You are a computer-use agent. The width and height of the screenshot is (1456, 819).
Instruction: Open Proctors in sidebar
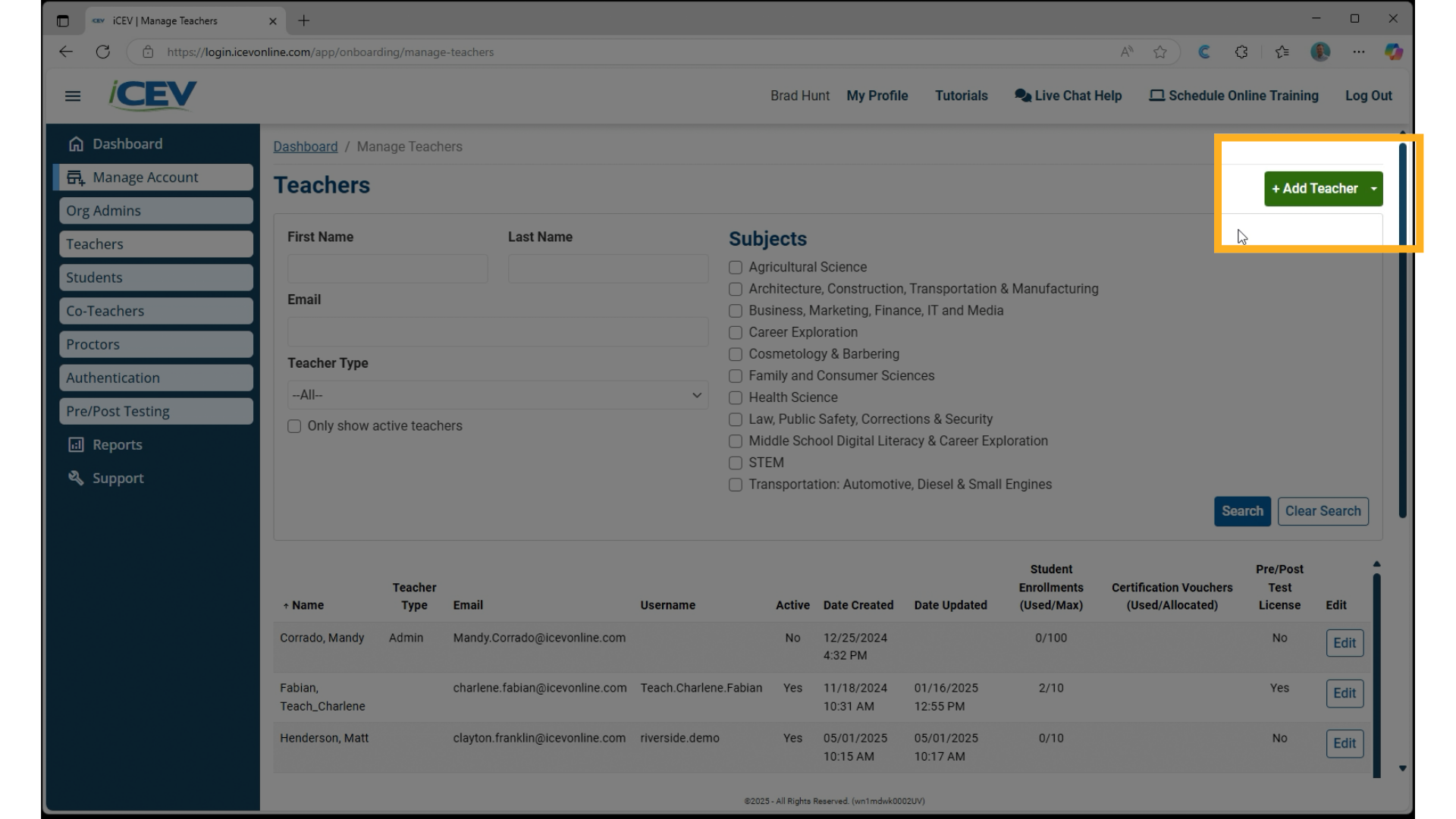156,344
